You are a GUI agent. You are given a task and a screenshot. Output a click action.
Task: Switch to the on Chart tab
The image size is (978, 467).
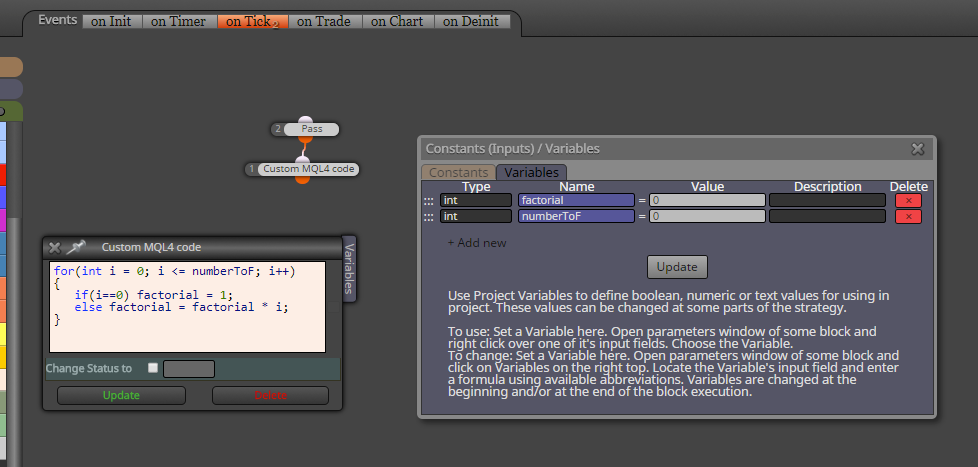pyautogui.click(x=397, y=21)
